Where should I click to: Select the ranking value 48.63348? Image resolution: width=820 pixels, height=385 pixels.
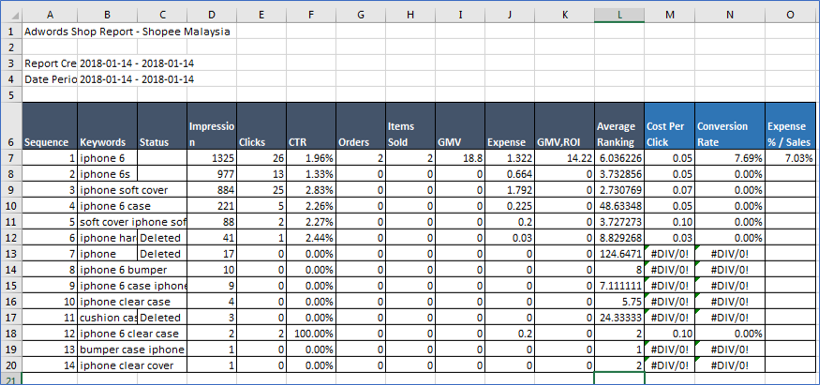pyautogui.click(x=619, y=206)
